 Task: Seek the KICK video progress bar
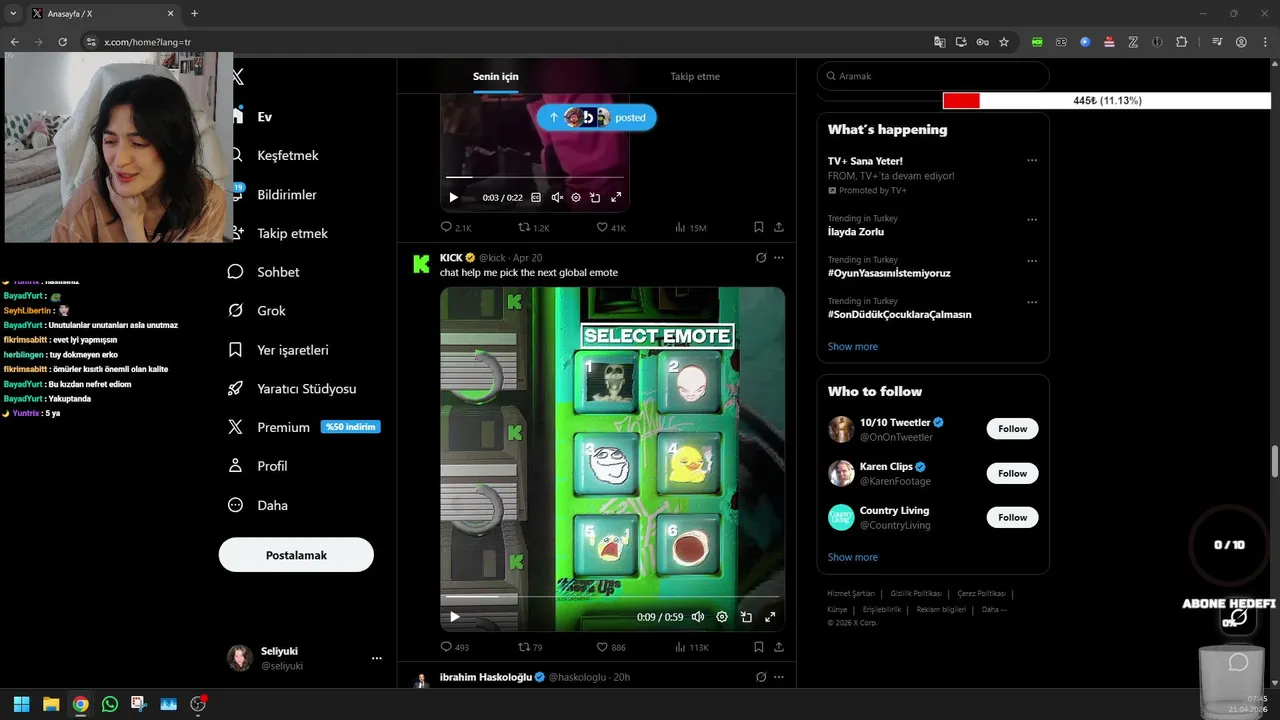pyautogui.click(x=612, y=597)
